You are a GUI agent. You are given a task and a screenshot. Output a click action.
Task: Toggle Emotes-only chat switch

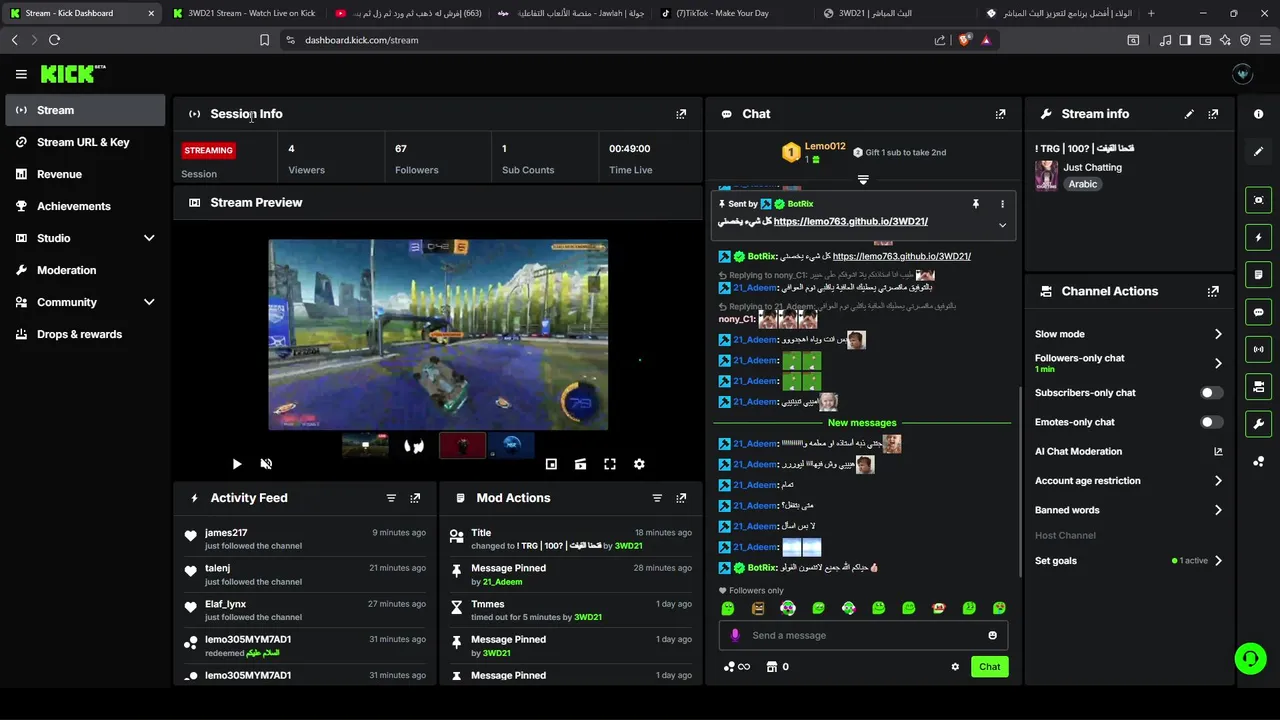tap(1211, 422)
